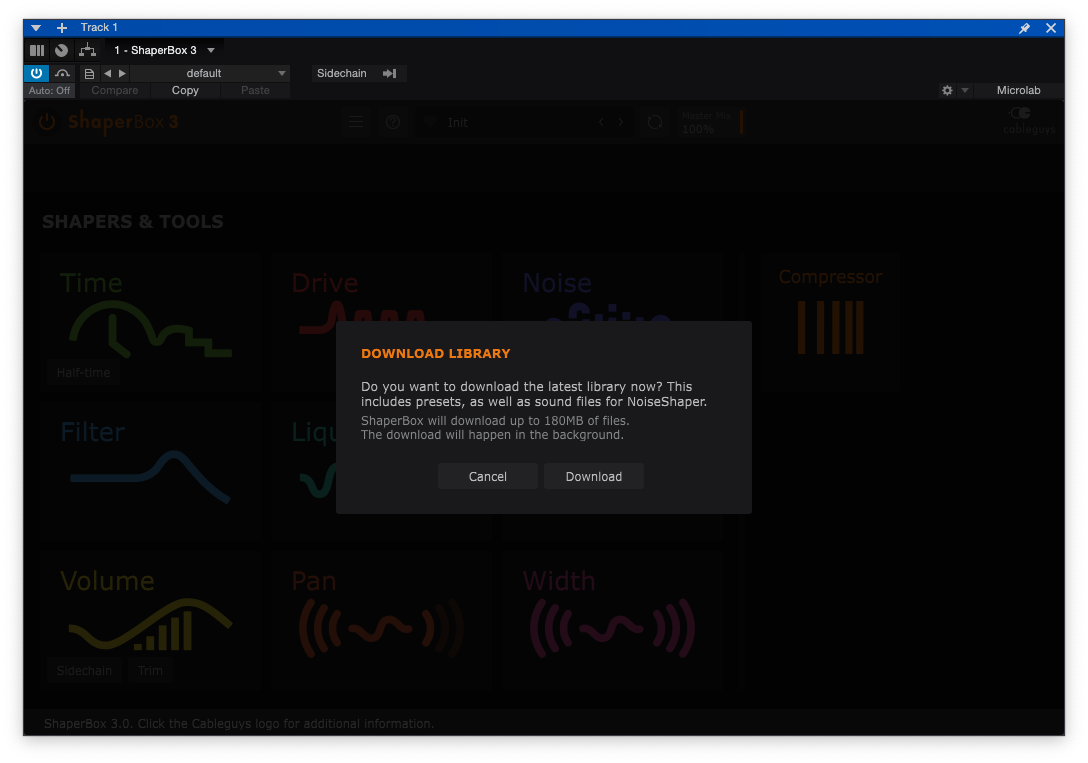Toggle Auto: Off automation mode
Screen dimensions: 1088x763
click(x=49, y=90)
